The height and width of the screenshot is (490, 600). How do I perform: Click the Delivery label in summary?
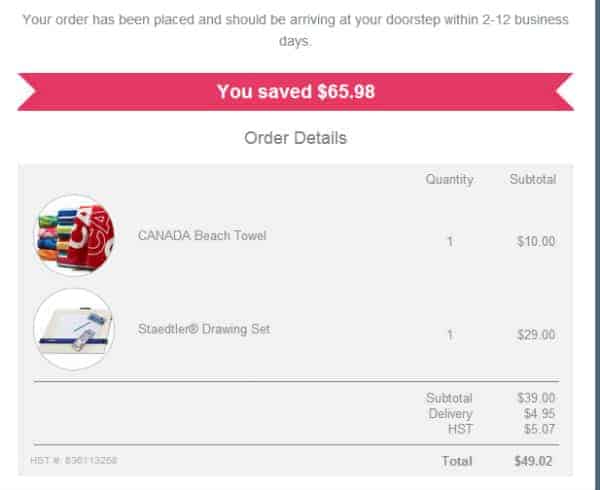(x=450, y=414)
